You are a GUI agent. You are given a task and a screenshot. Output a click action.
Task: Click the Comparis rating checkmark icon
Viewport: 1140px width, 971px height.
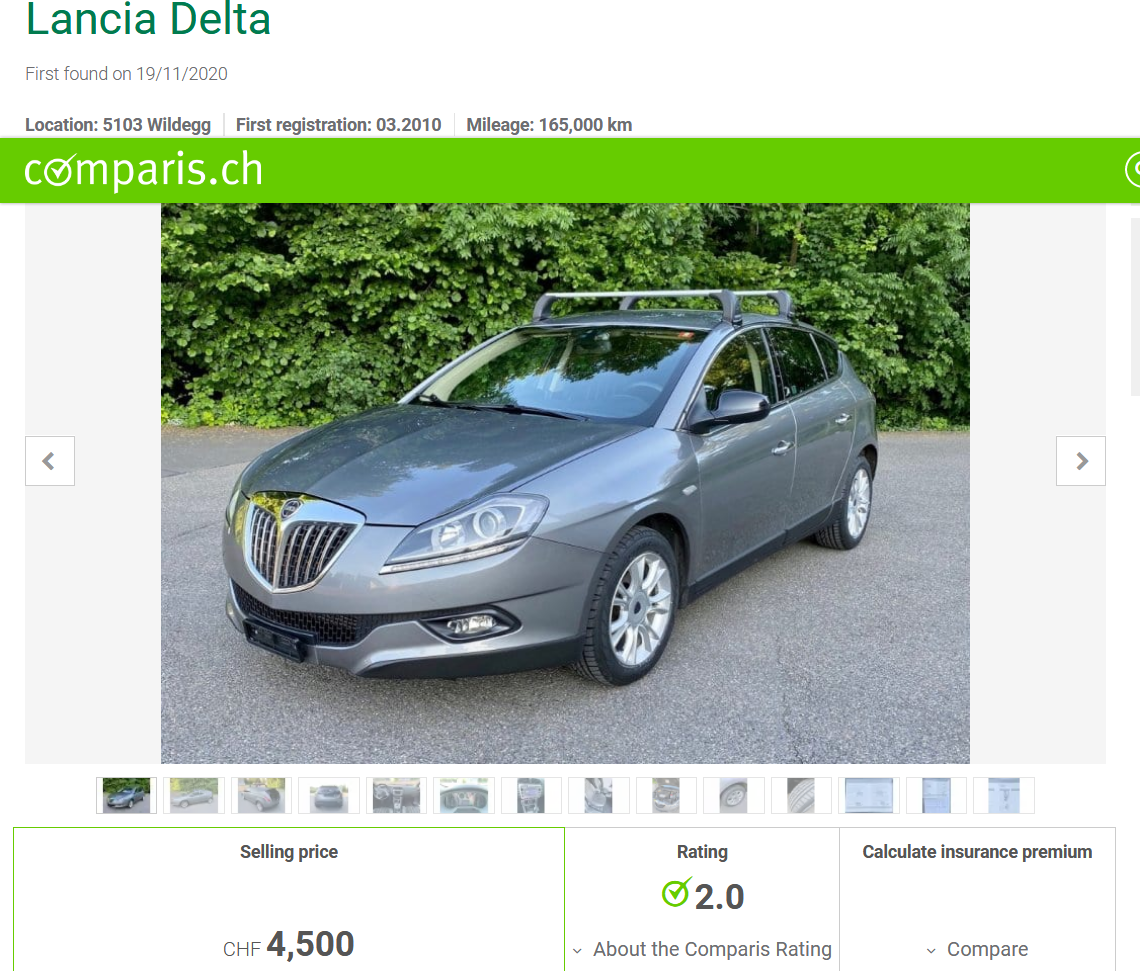676,893
